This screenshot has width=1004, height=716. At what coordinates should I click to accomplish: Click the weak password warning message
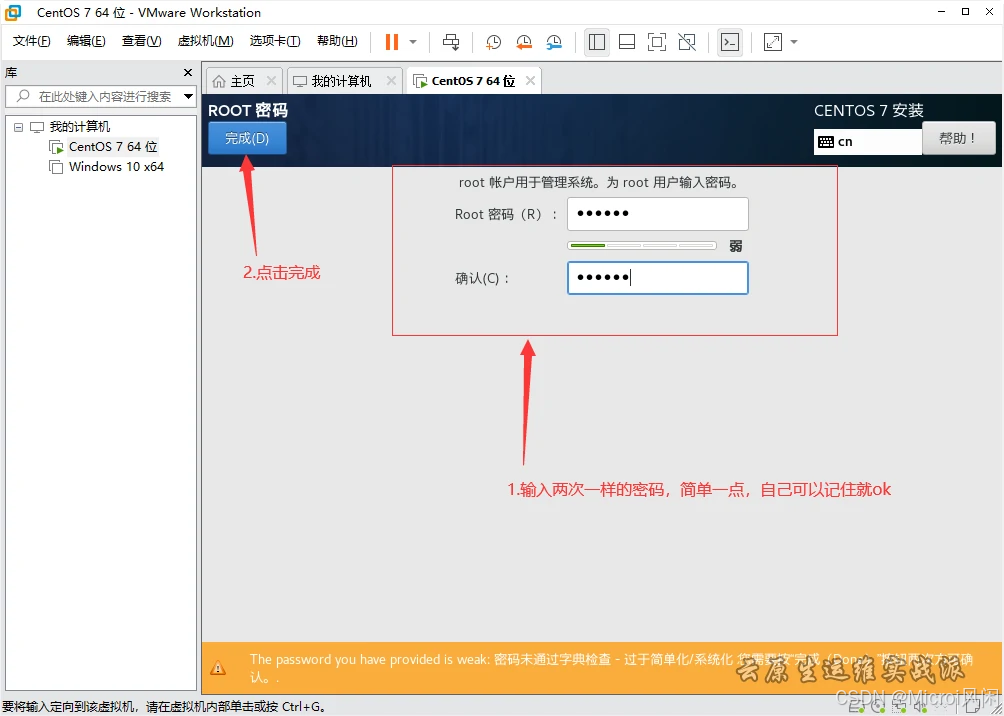tap(611, 668)
